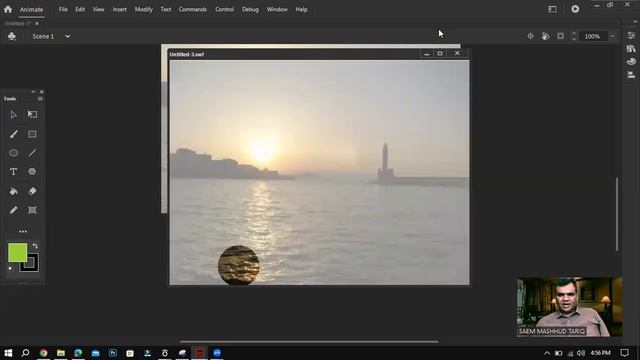Viewport: 640px width, 360px height.
Task: Click the circular water mask in SWF preview
Action: pyautogui.click(x=239, y=265)
